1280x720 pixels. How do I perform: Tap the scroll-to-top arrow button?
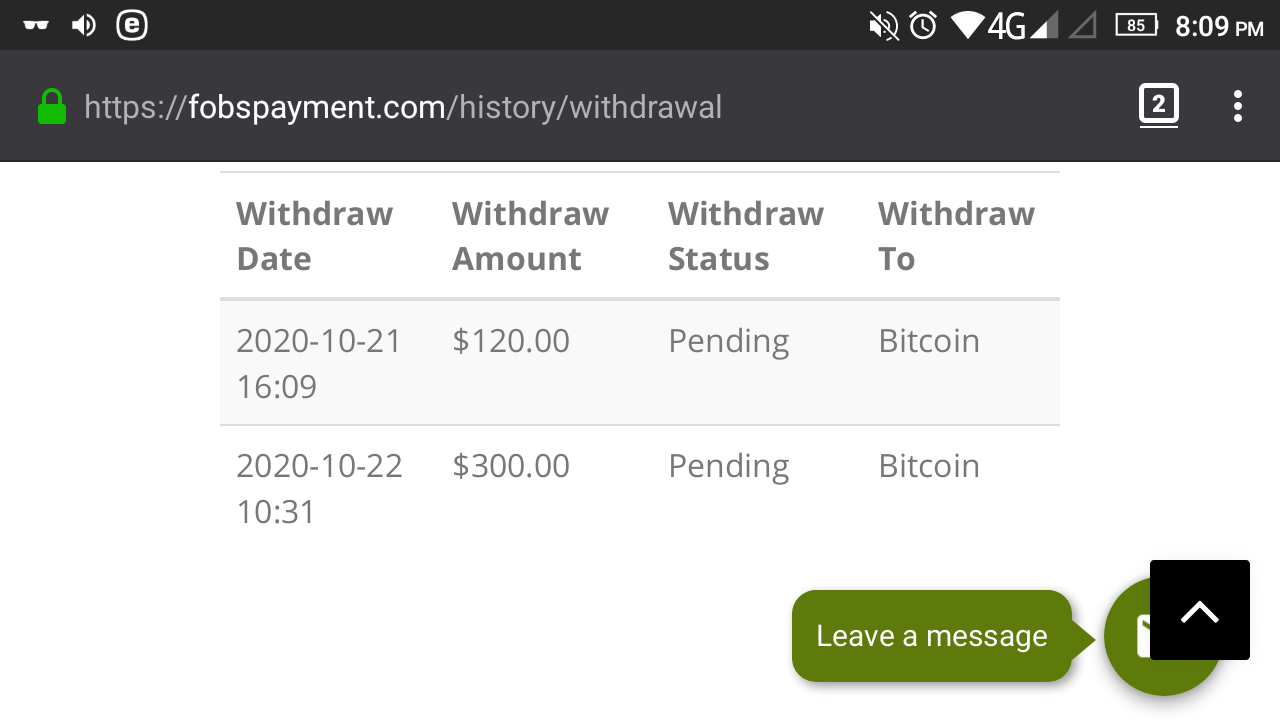[1199, 610]
